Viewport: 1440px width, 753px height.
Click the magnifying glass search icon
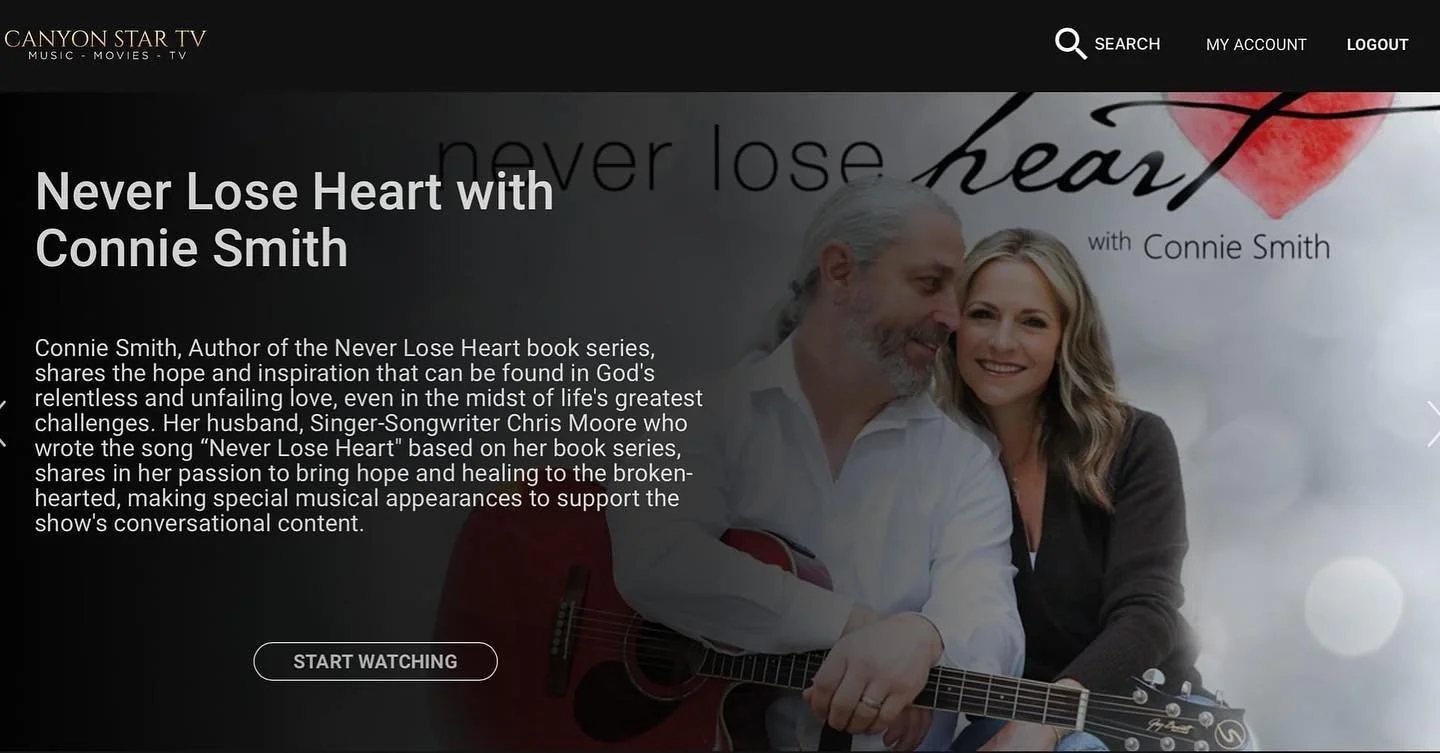click(1070, 44)
